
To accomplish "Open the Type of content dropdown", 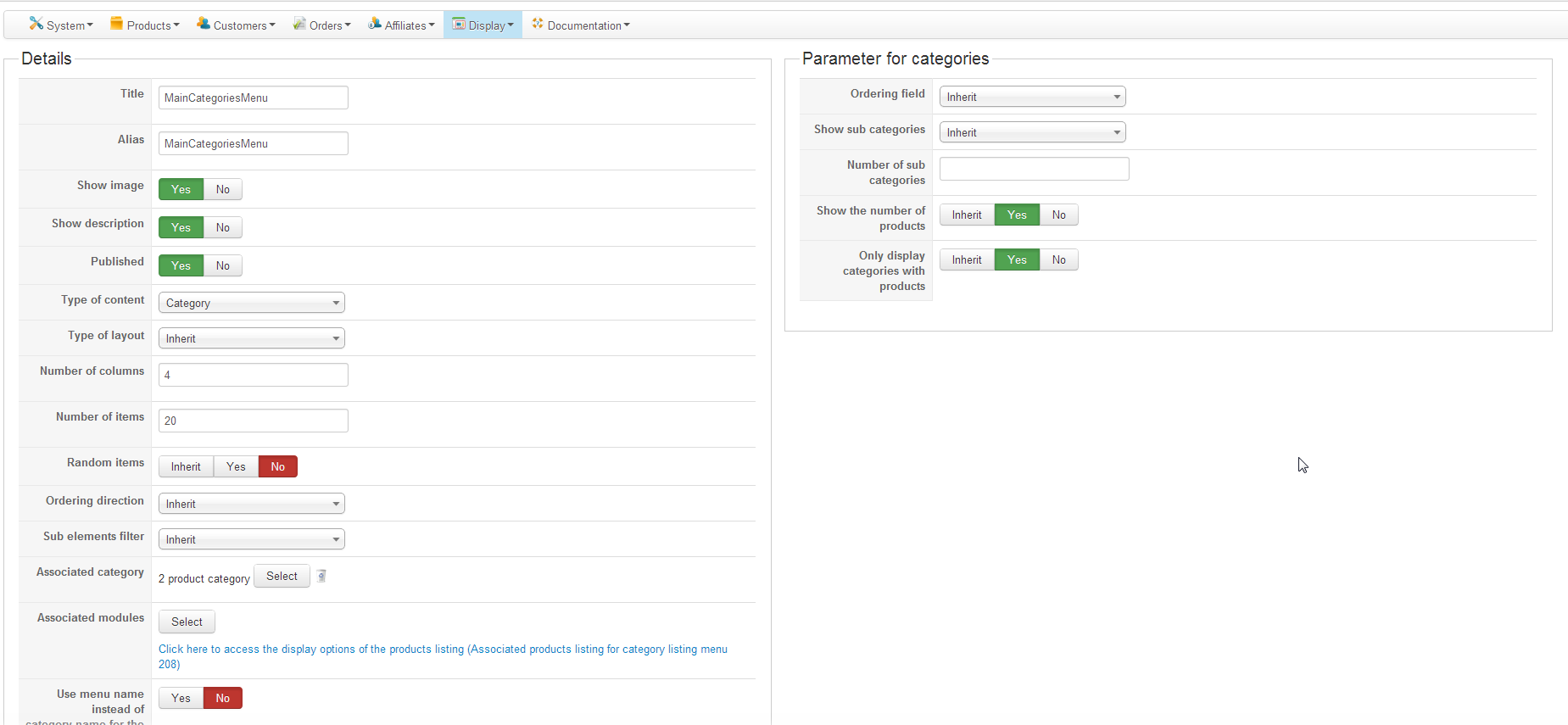I will [252, 303].
